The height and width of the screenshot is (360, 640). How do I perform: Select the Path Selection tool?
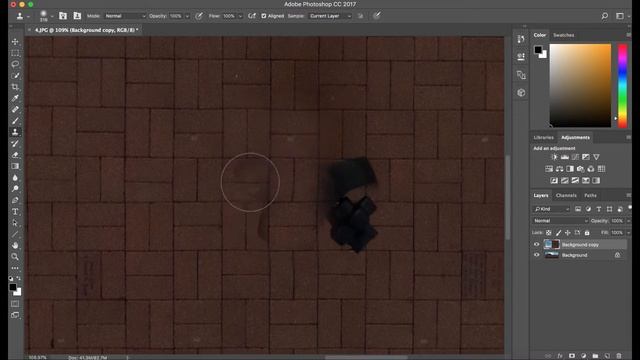click(15, 223)
